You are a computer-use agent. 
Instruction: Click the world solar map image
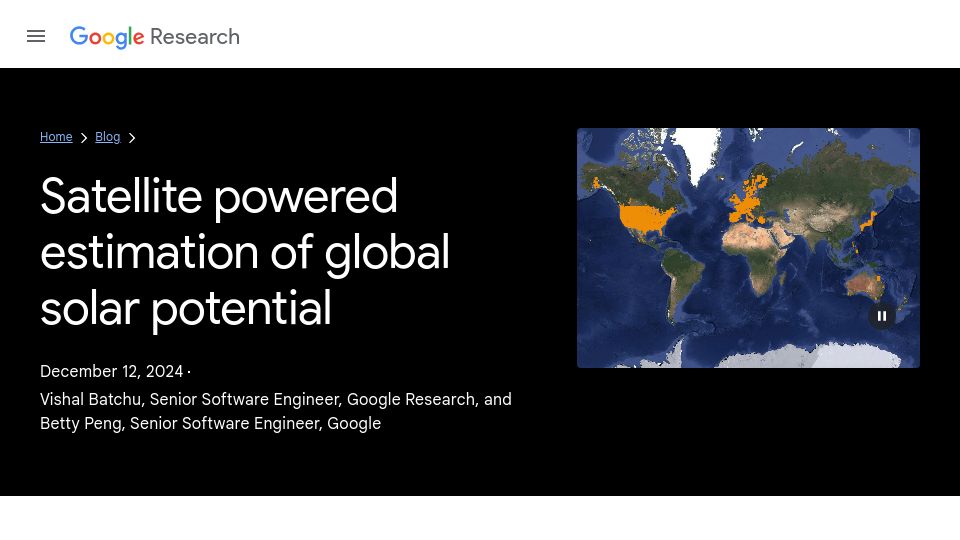point(748,248)
